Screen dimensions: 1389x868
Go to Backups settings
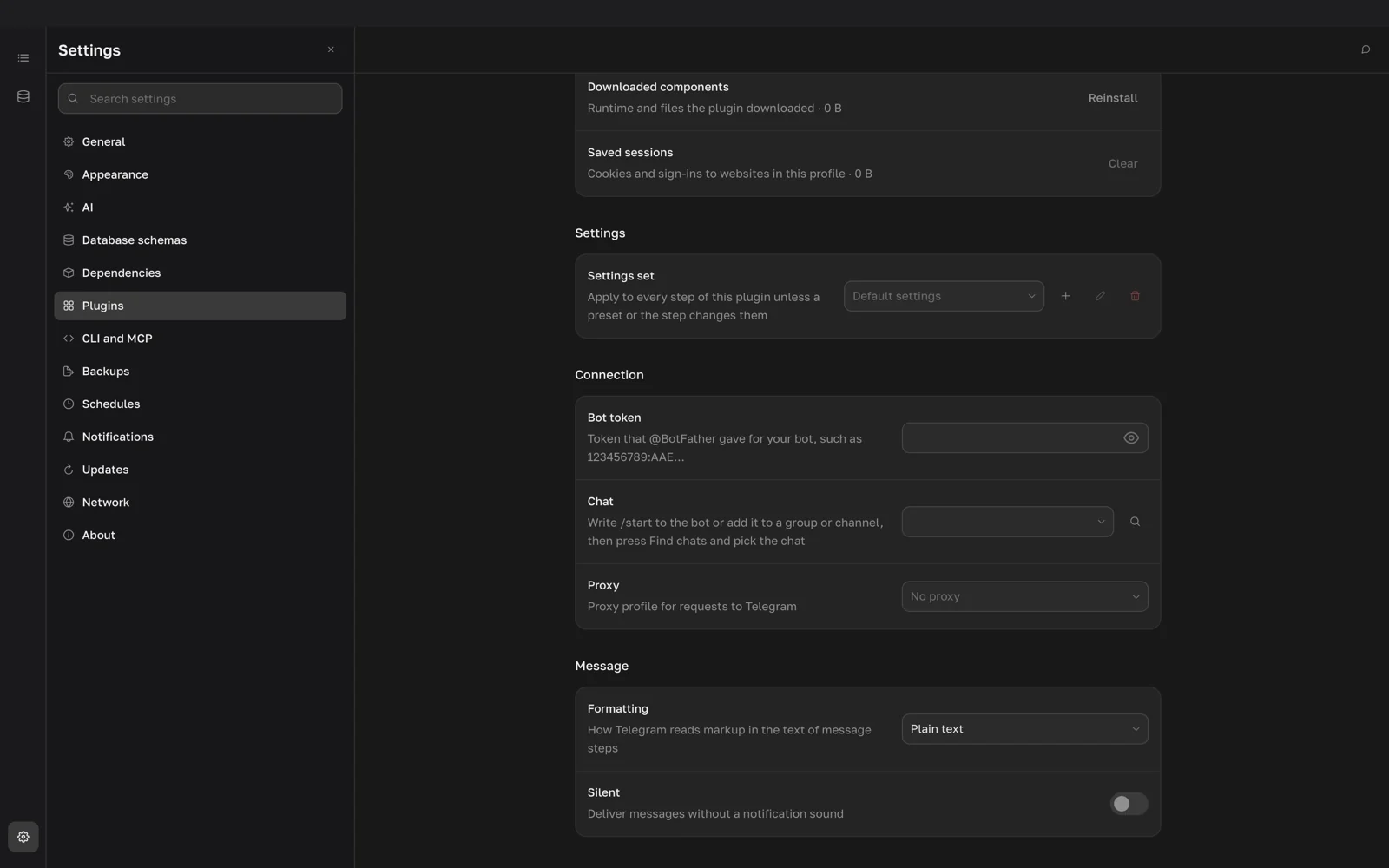coord(201,372)
